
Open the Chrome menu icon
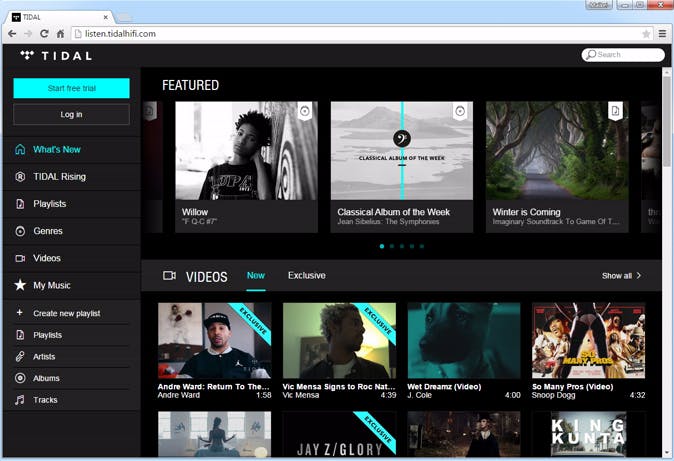click(662, 34)
